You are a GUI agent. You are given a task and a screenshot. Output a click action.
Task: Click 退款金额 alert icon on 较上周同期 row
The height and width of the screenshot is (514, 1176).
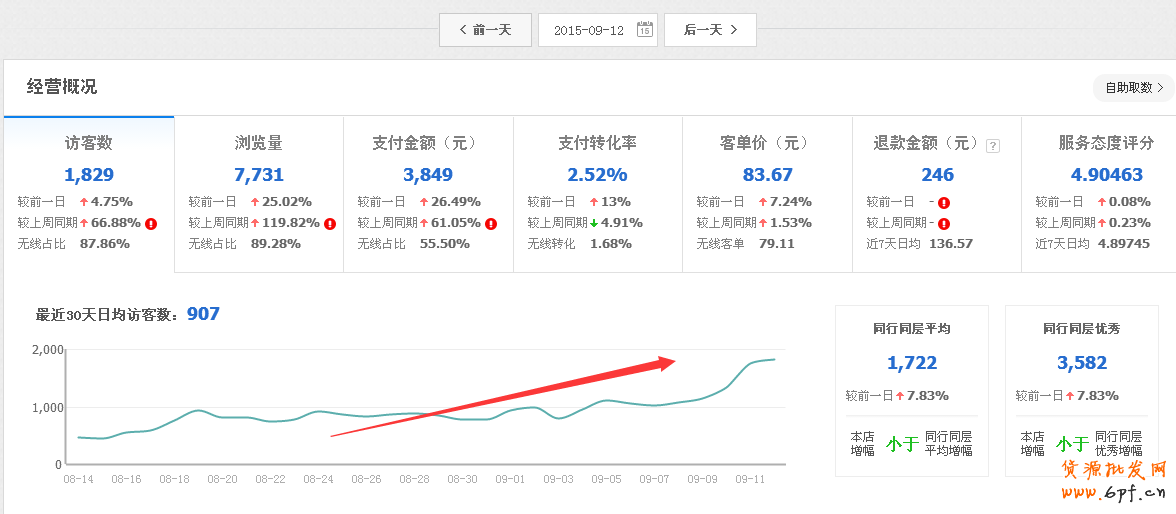[944, 223]
